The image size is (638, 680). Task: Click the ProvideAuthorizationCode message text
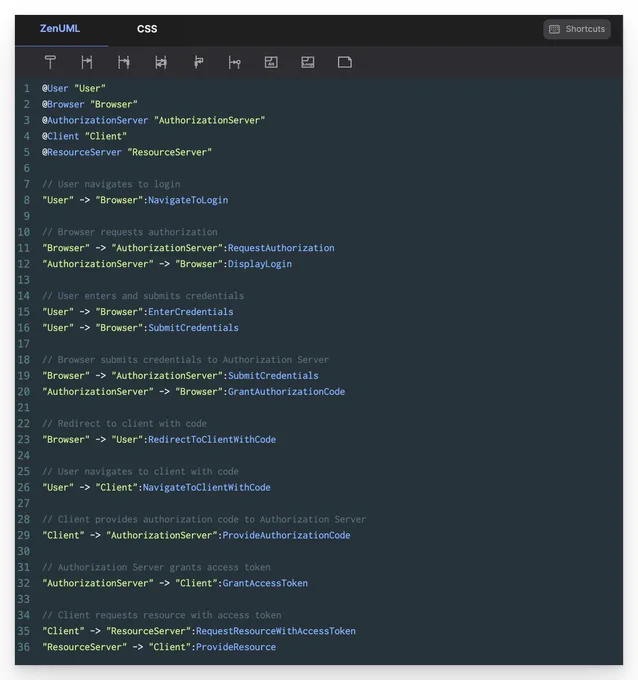(287, 536)
